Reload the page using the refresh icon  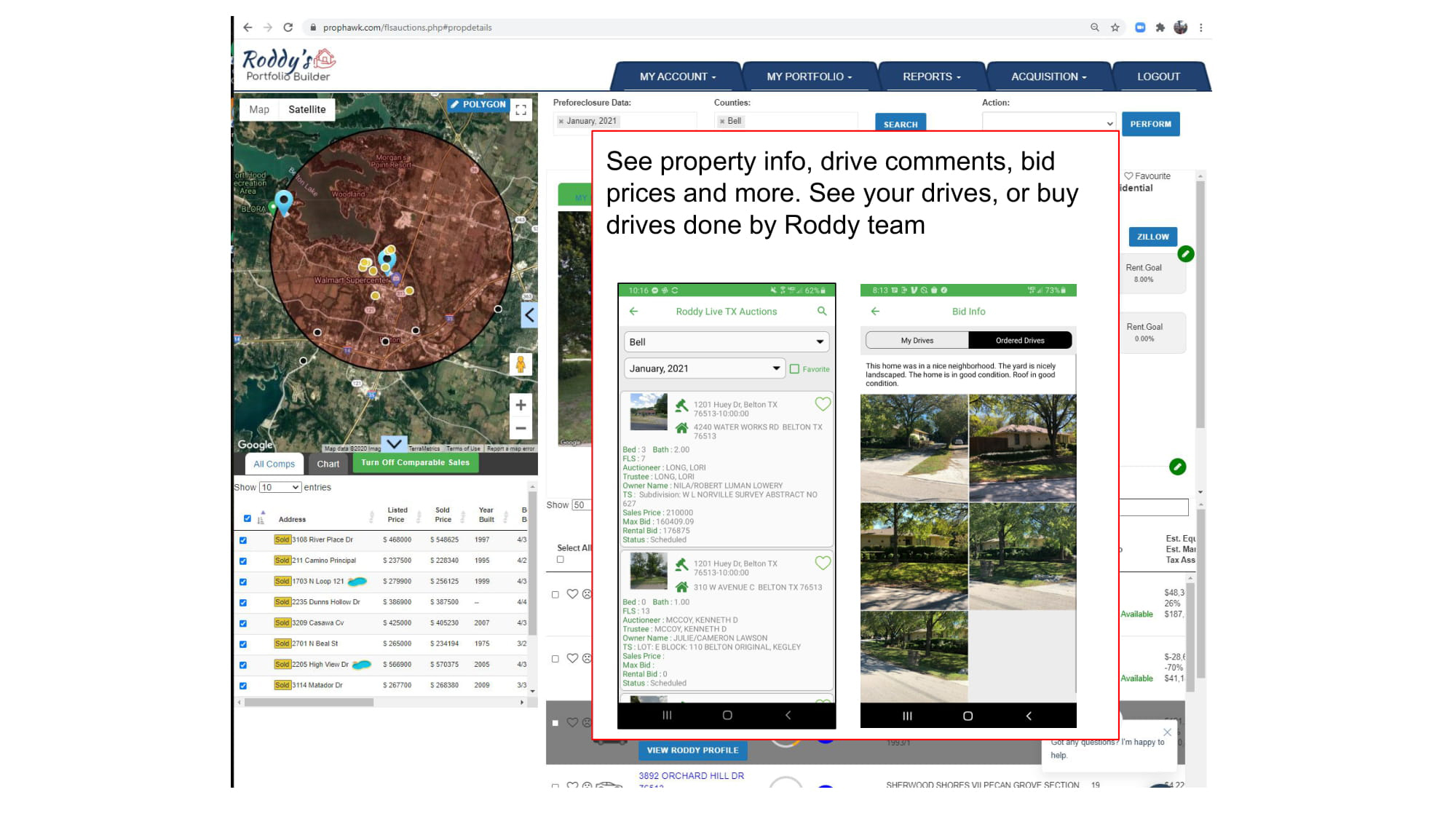(x=288, y=28)
